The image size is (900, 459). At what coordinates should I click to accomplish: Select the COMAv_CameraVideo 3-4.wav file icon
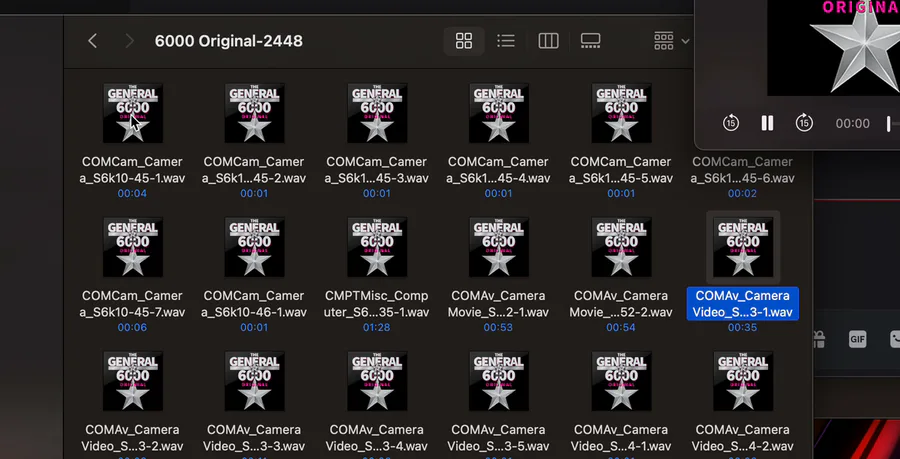pyautogui.click(x=377, y=381)
